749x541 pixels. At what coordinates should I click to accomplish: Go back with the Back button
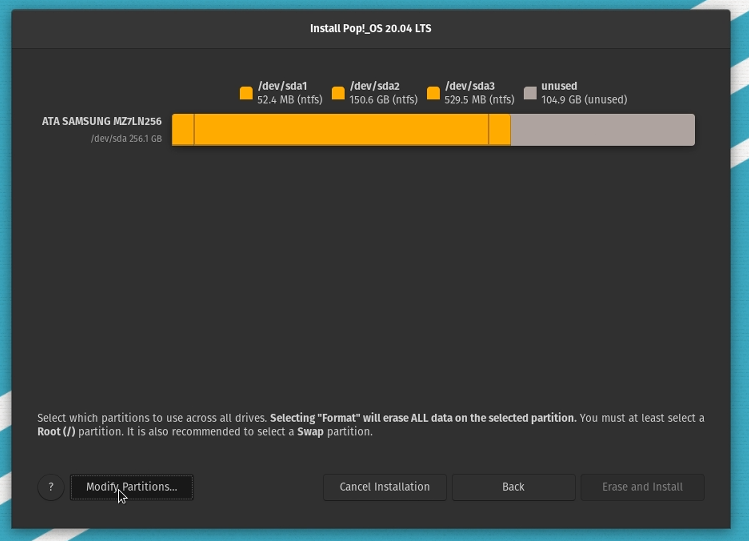coord(513,487)
